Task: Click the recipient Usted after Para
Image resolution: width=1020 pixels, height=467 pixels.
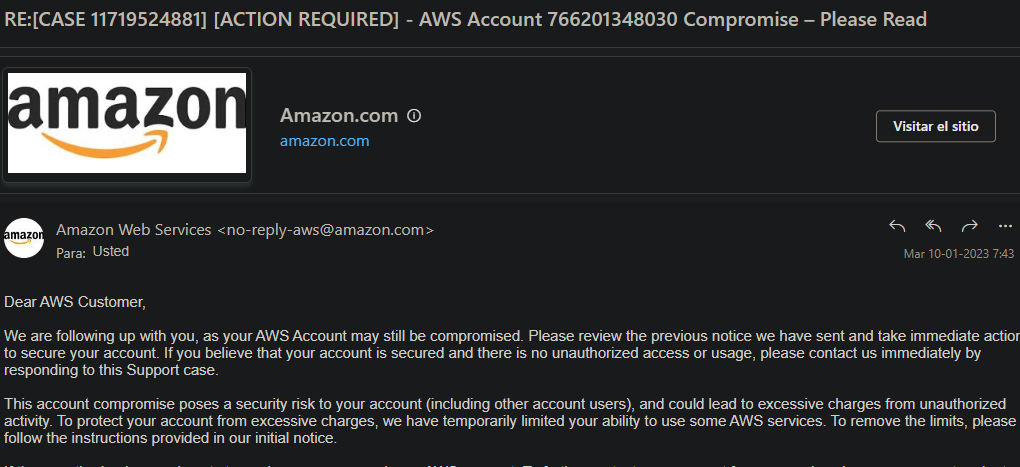Action: point(111,251)
